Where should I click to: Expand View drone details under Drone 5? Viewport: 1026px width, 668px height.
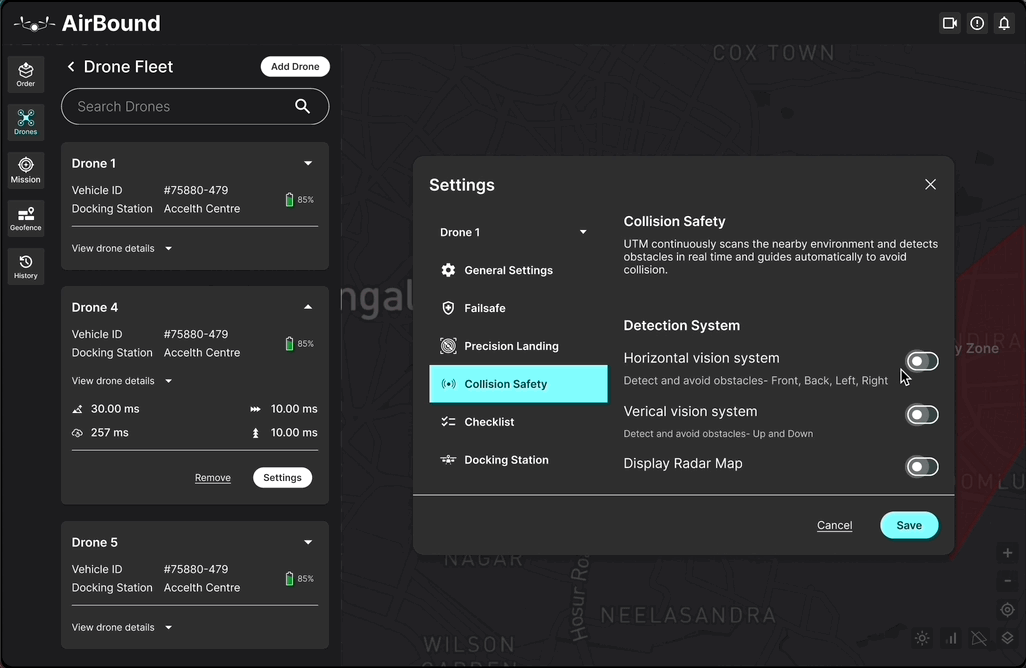pos(122,627)
